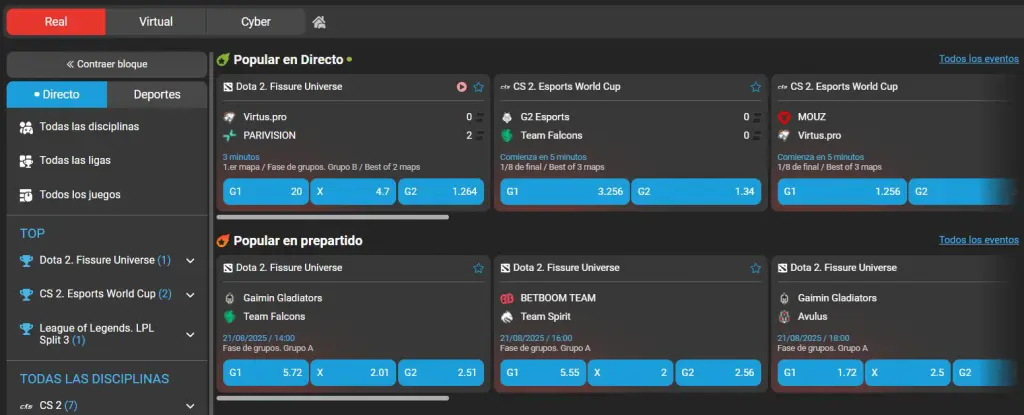The image size is (1024, 415).
Task: Expand CS 2 (7) discipline
Action: coord(190,406)
